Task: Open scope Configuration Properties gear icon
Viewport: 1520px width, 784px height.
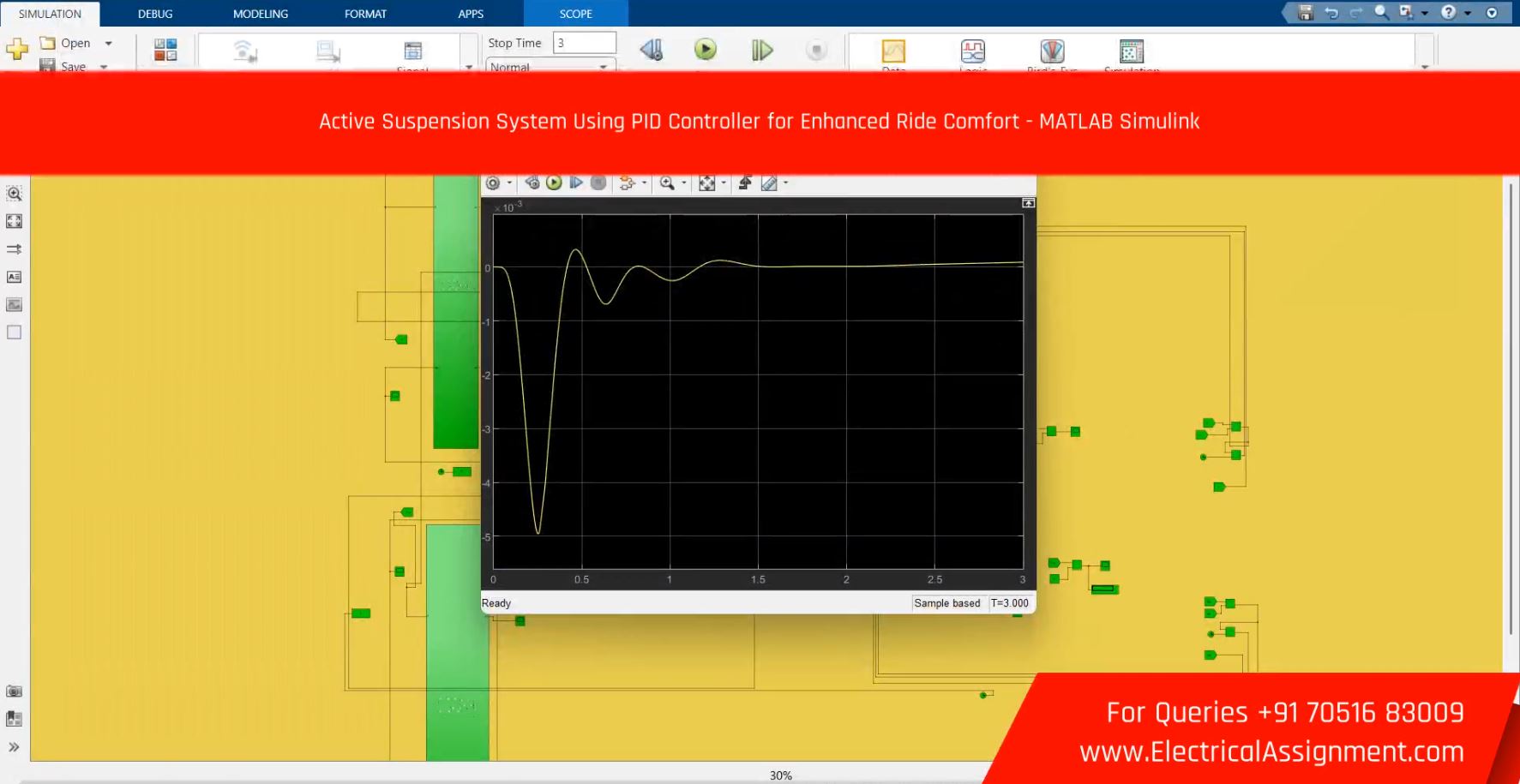Action: coord(493,183)
